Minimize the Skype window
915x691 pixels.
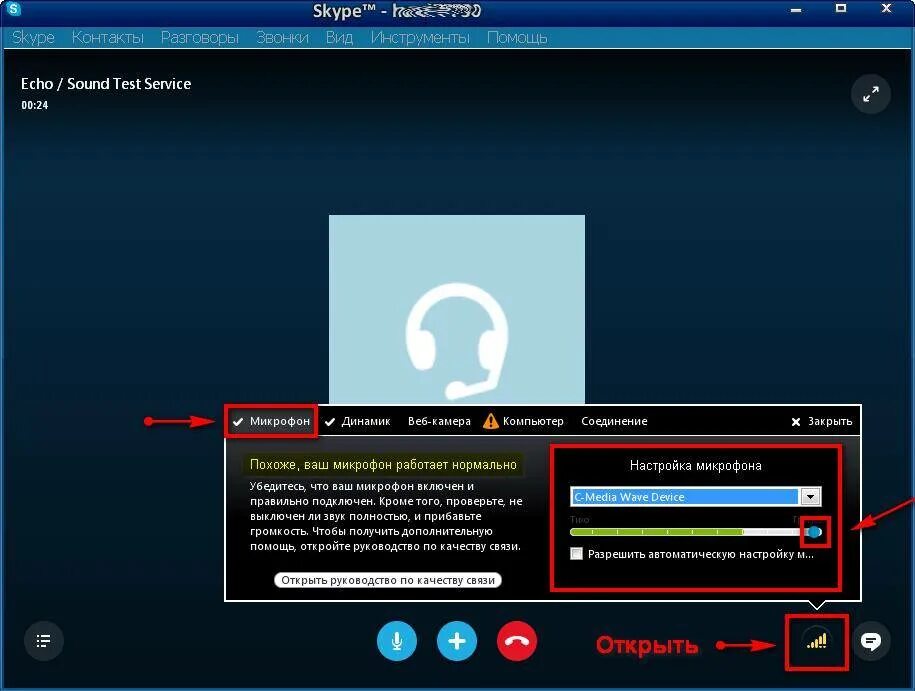(x=796, y=9)
